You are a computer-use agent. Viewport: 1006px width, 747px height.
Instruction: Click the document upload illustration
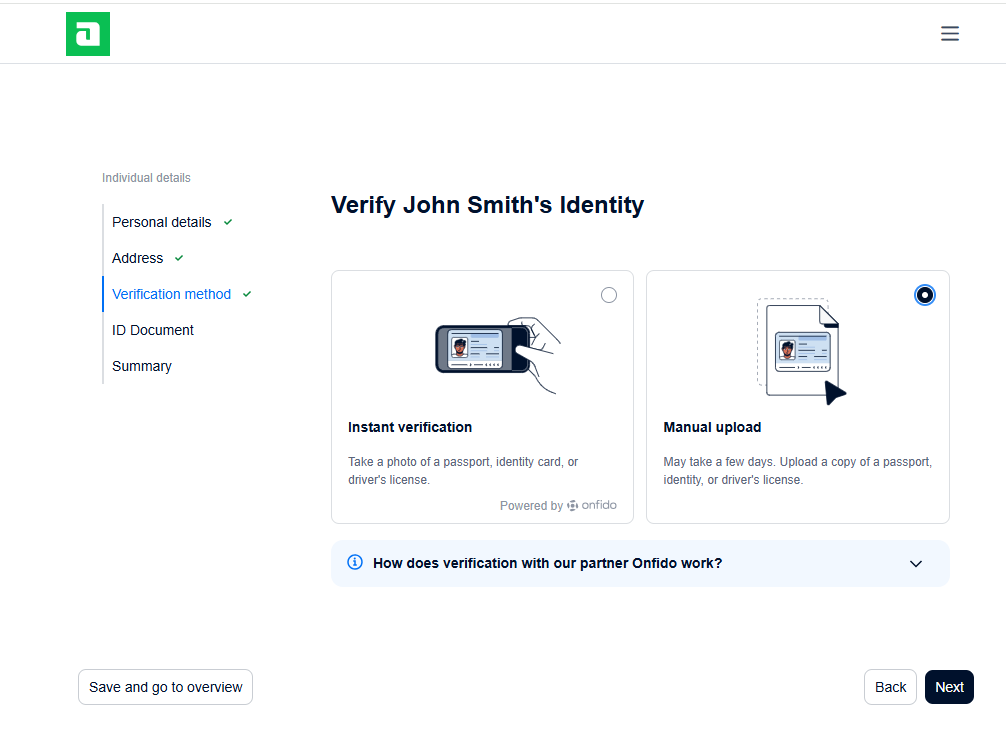pos(802,352)
